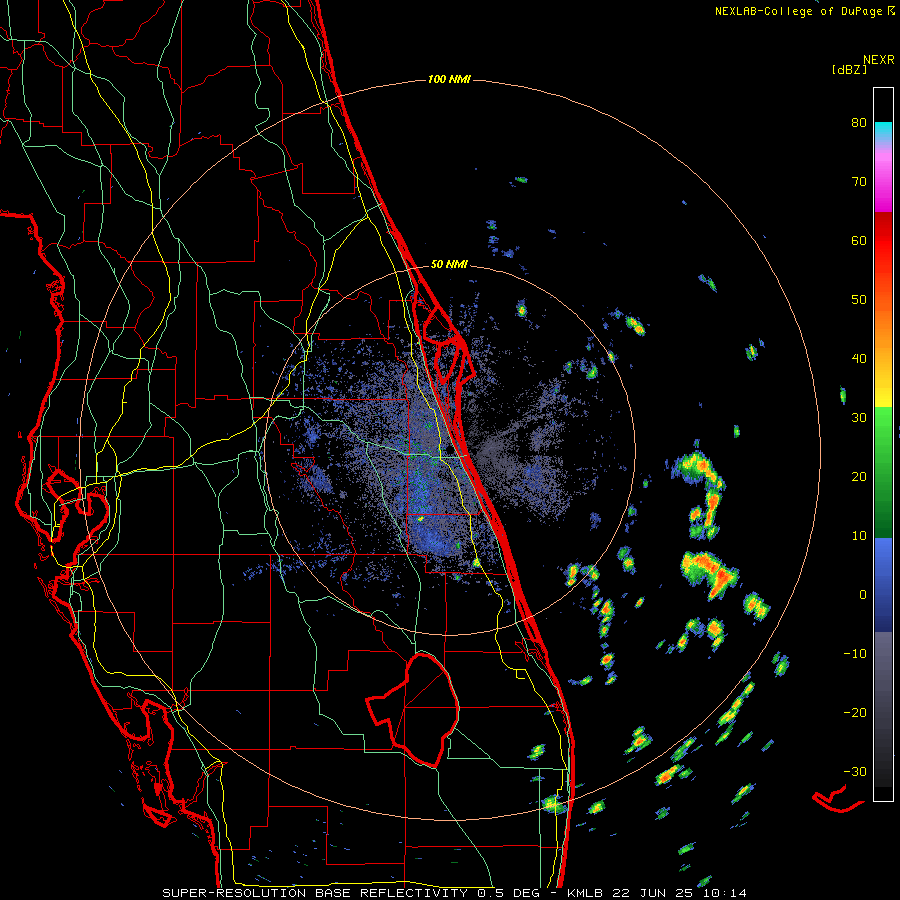
Task: Click the 20 value on dBZ scale
Action: pyautogui.click(x=859, y=477)
